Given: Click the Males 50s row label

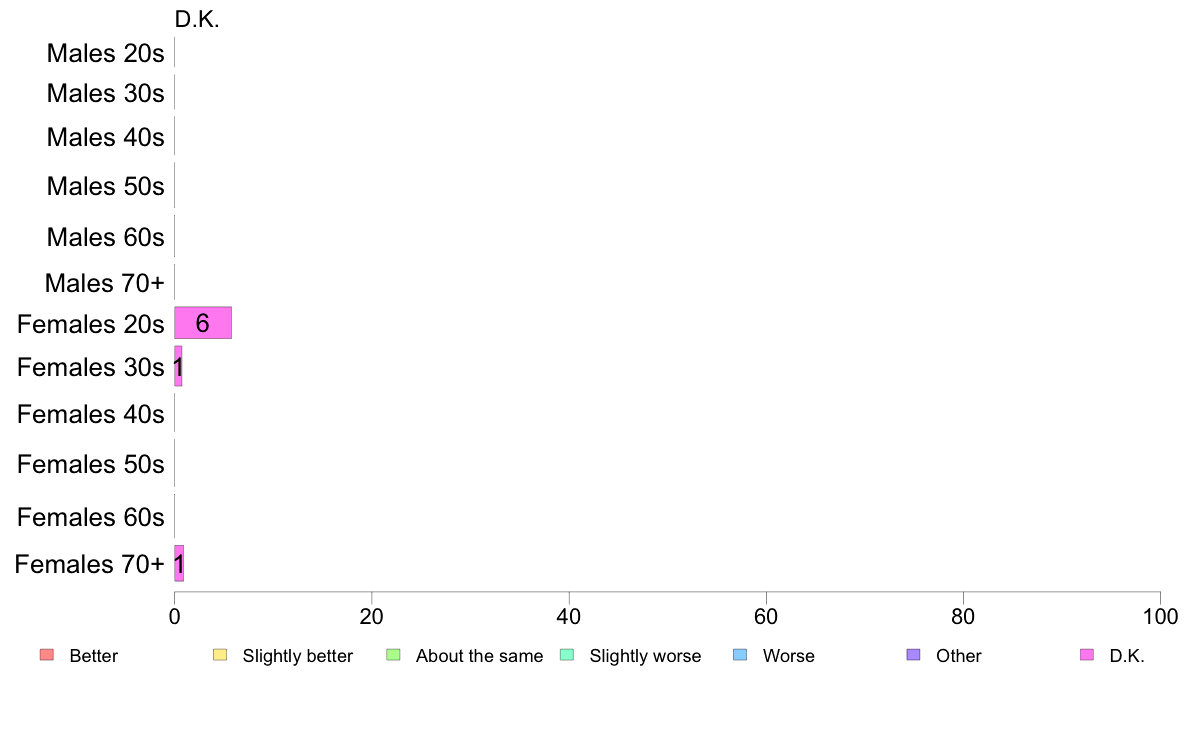Looking at the screenshot, I should pos(105,186).
